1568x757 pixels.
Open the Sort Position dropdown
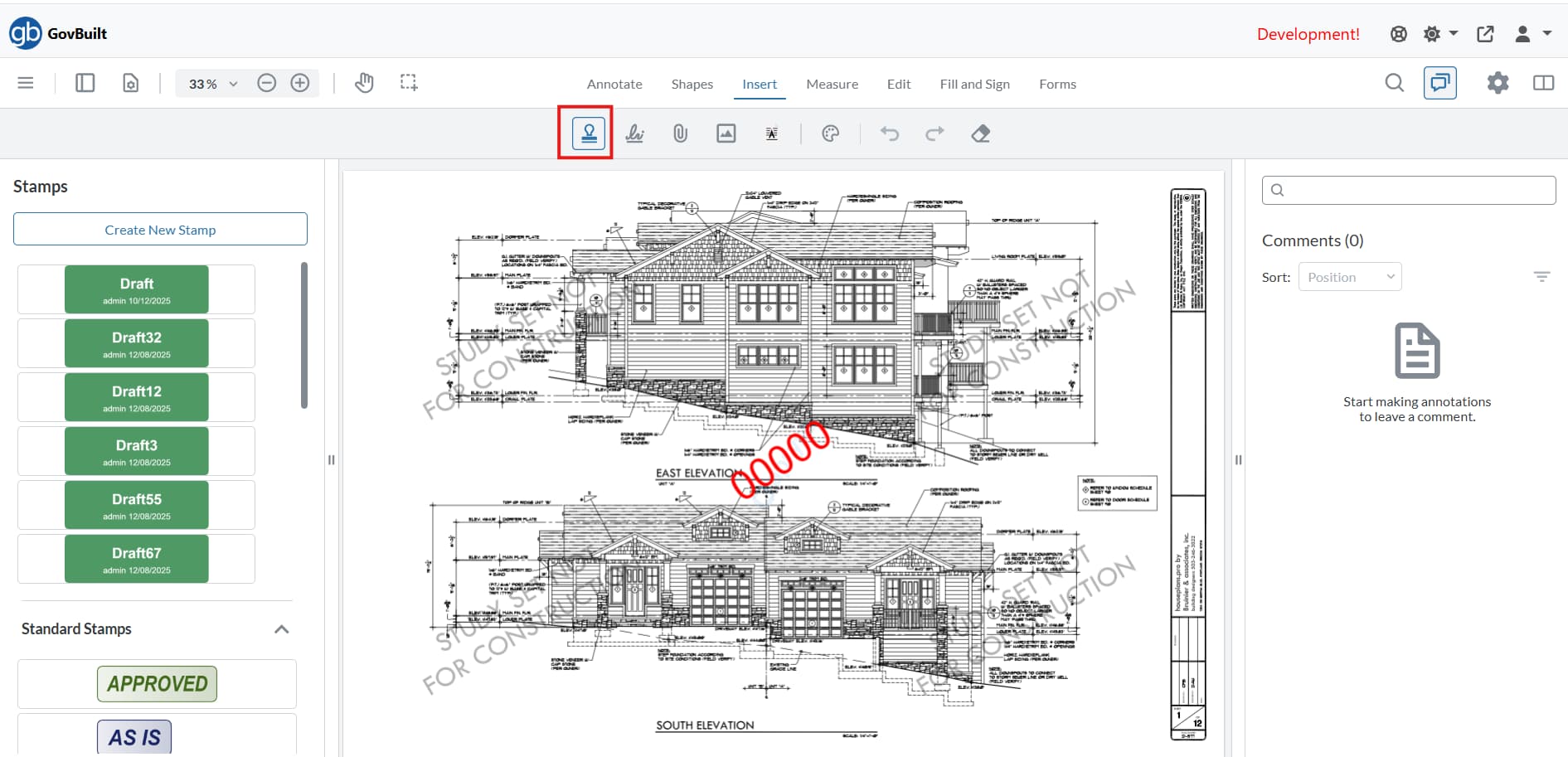pos(1350,277)
